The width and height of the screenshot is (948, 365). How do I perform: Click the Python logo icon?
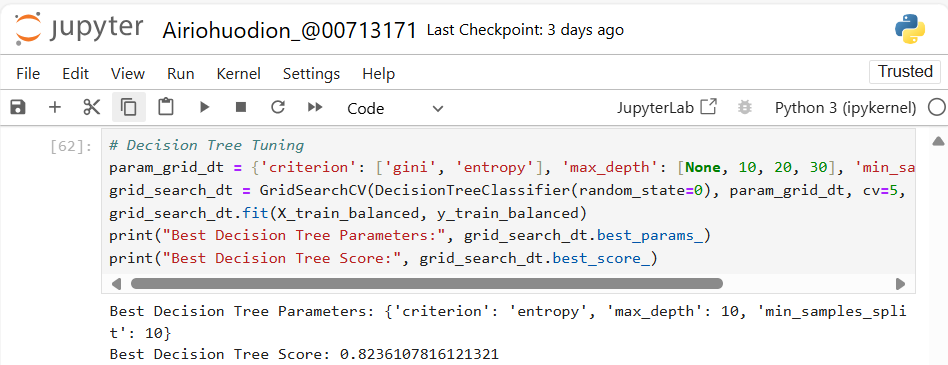pyautogui.click(x=910, y=29)
